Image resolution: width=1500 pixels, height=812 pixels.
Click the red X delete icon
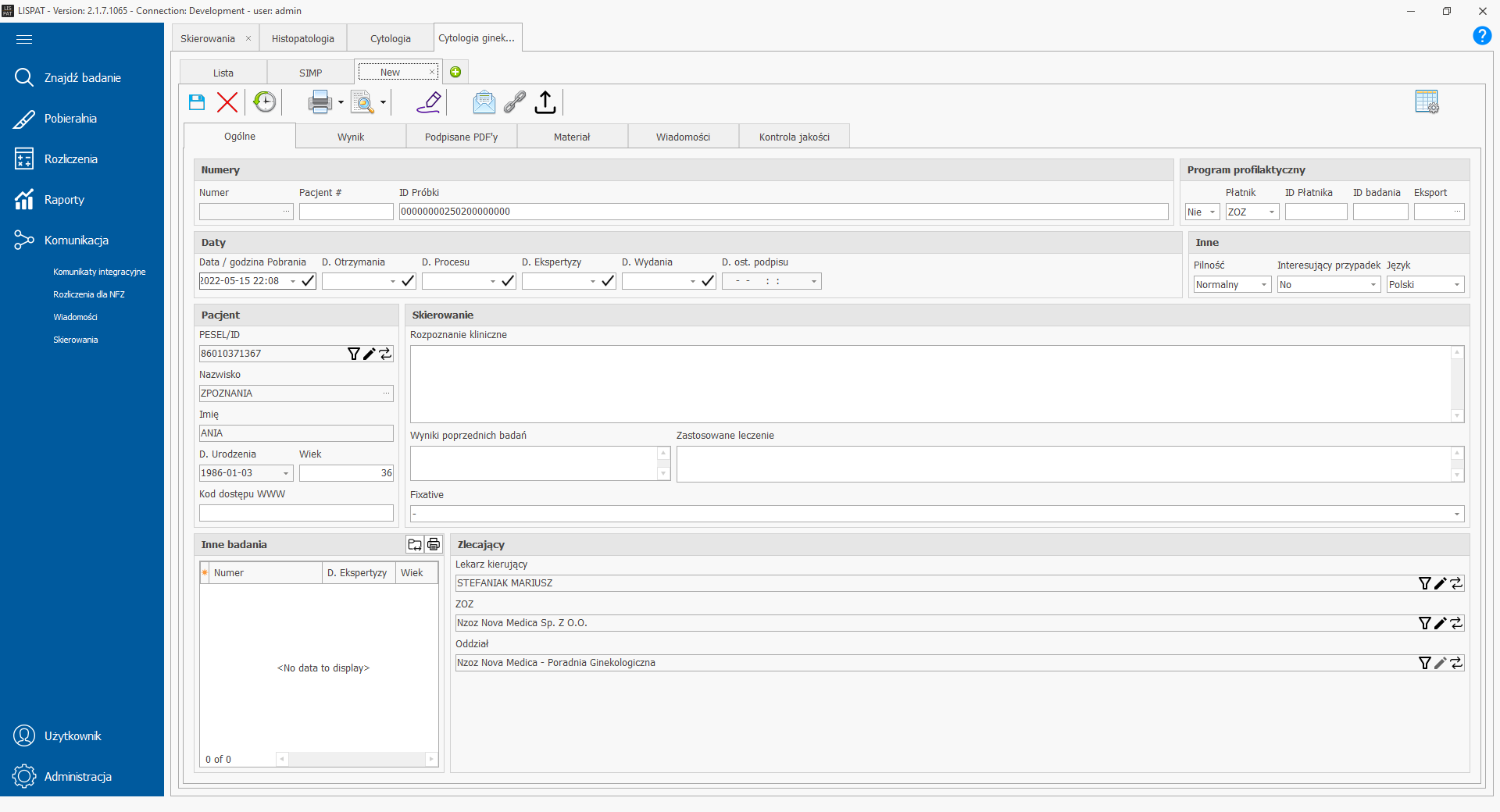(227, 102)
